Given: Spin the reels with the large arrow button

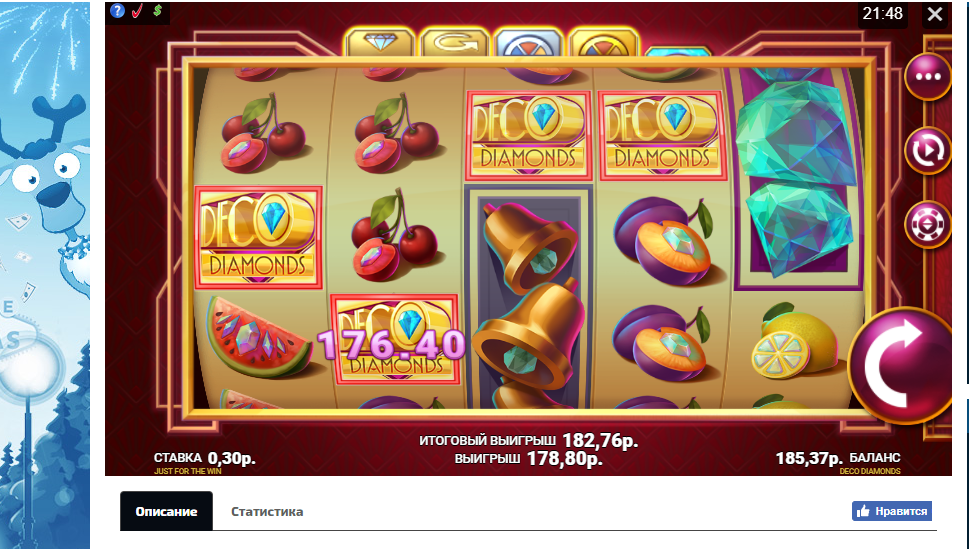Looking at the screenshot, I should [x=900, y=365].
